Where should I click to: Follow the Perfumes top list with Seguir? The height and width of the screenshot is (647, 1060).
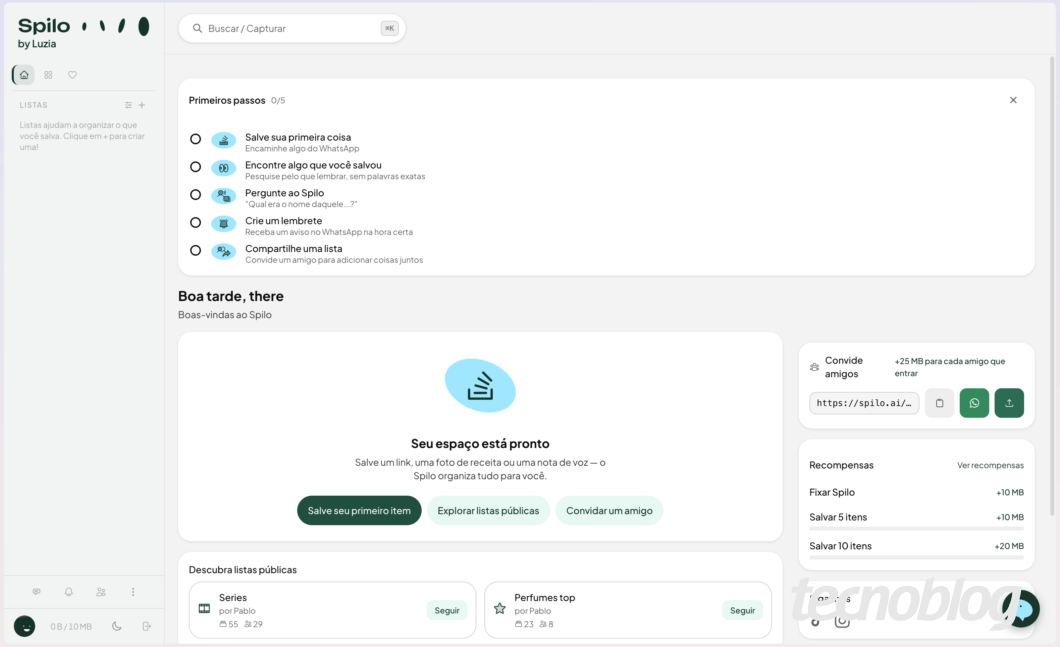[x=742, y=610]
